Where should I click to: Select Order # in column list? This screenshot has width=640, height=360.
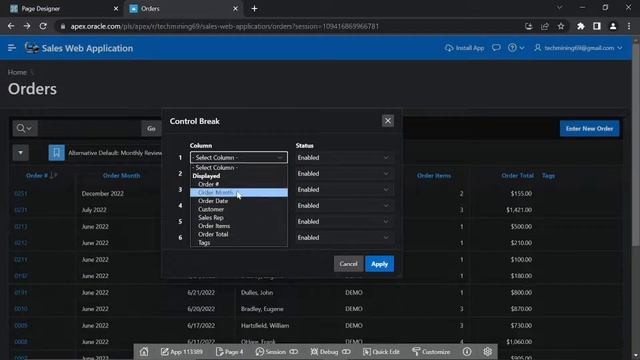tap(239, 184)
